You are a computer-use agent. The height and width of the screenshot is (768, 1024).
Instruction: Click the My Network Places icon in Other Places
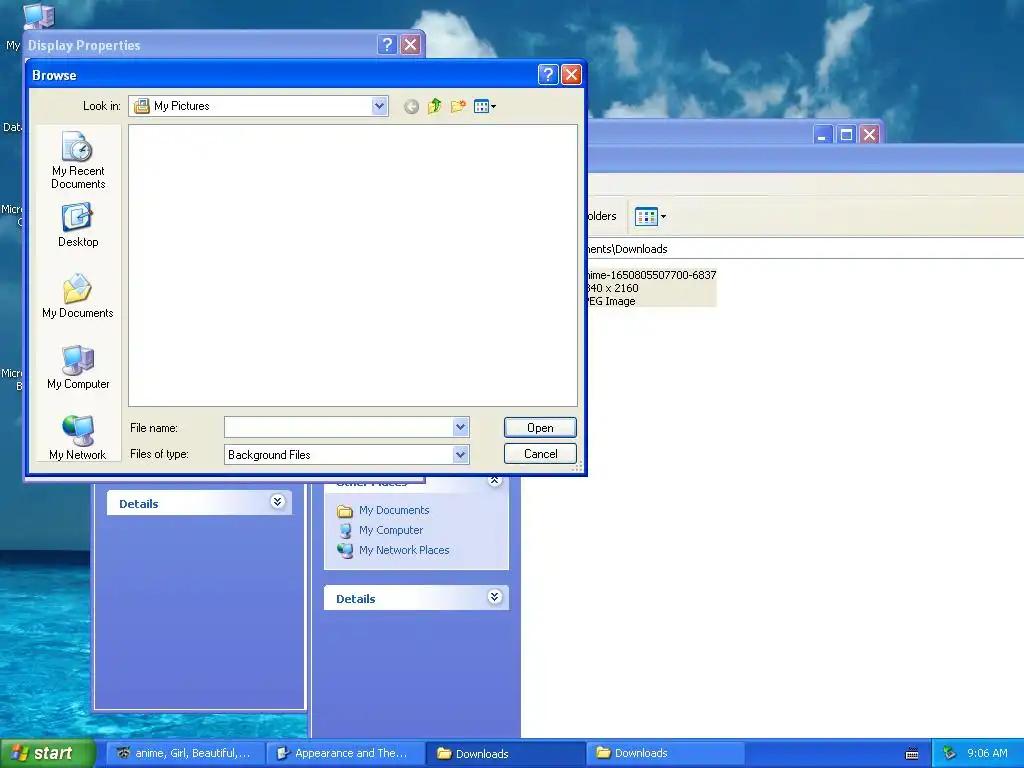[x=345, y=551]
